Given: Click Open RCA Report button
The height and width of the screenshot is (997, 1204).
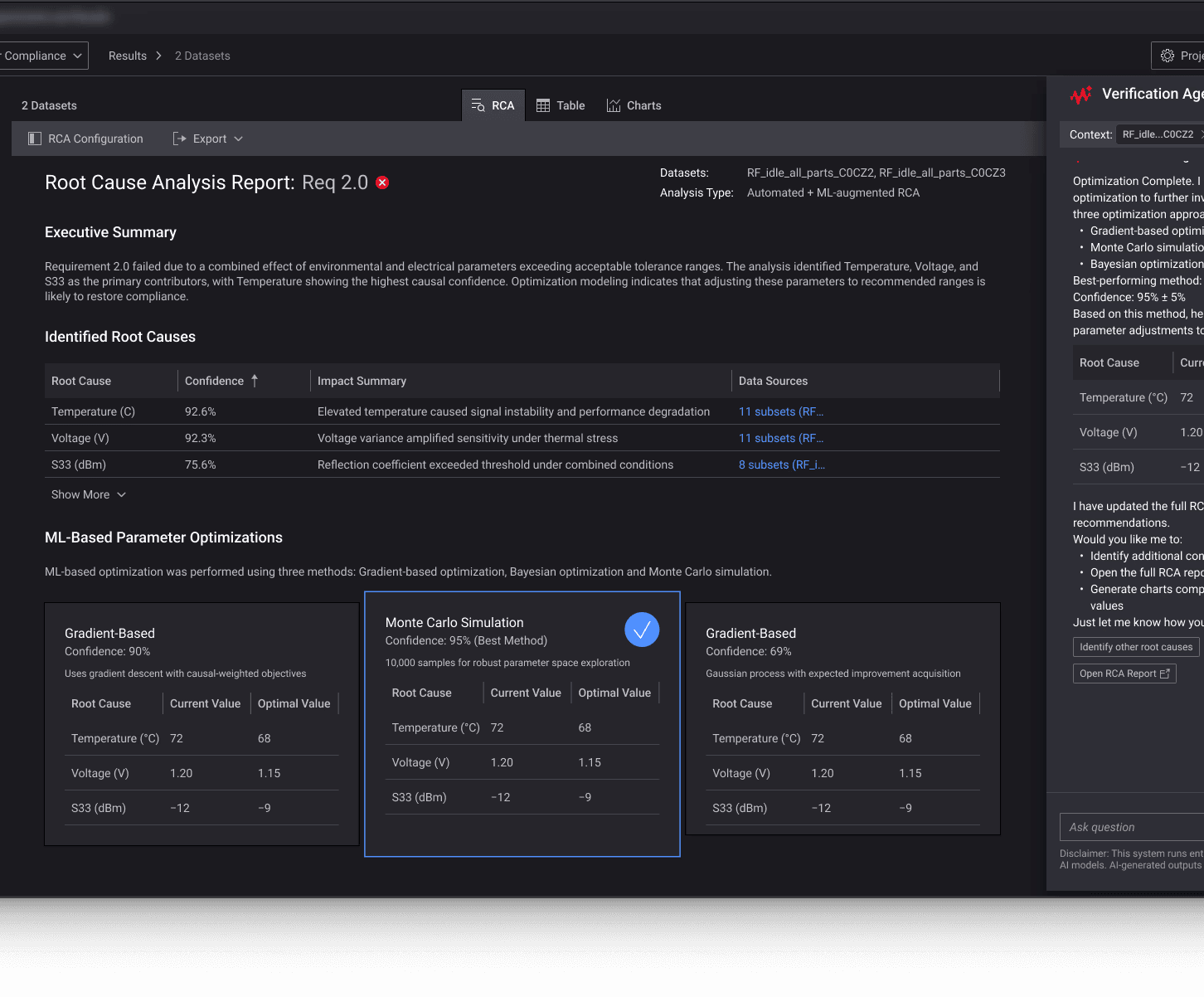Looking at the screenshot, I should pos(1124,674).
